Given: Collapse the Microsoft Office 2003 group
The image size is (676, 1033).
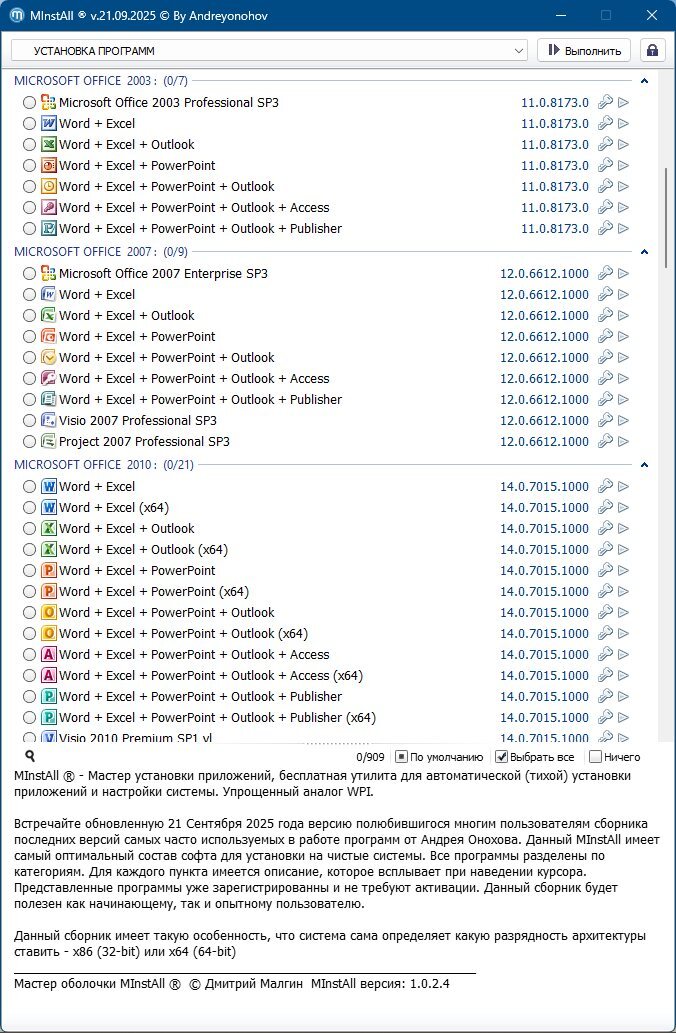Looking at the screenshot, I should pos(644,81).
